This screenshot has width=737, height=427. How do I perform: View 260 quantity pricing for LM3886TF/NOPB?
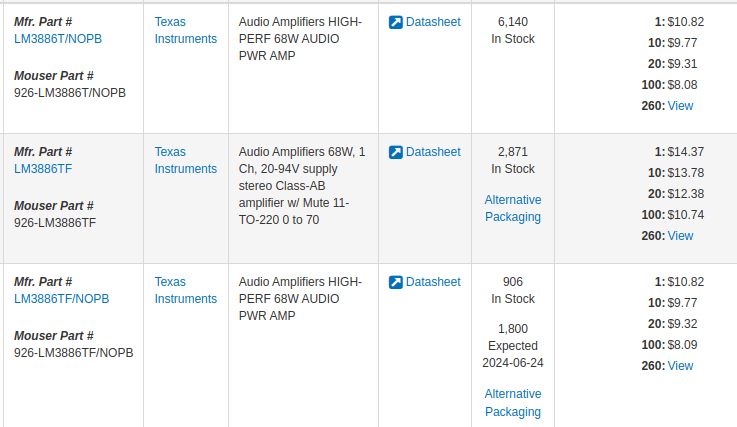tap(680, 366)
